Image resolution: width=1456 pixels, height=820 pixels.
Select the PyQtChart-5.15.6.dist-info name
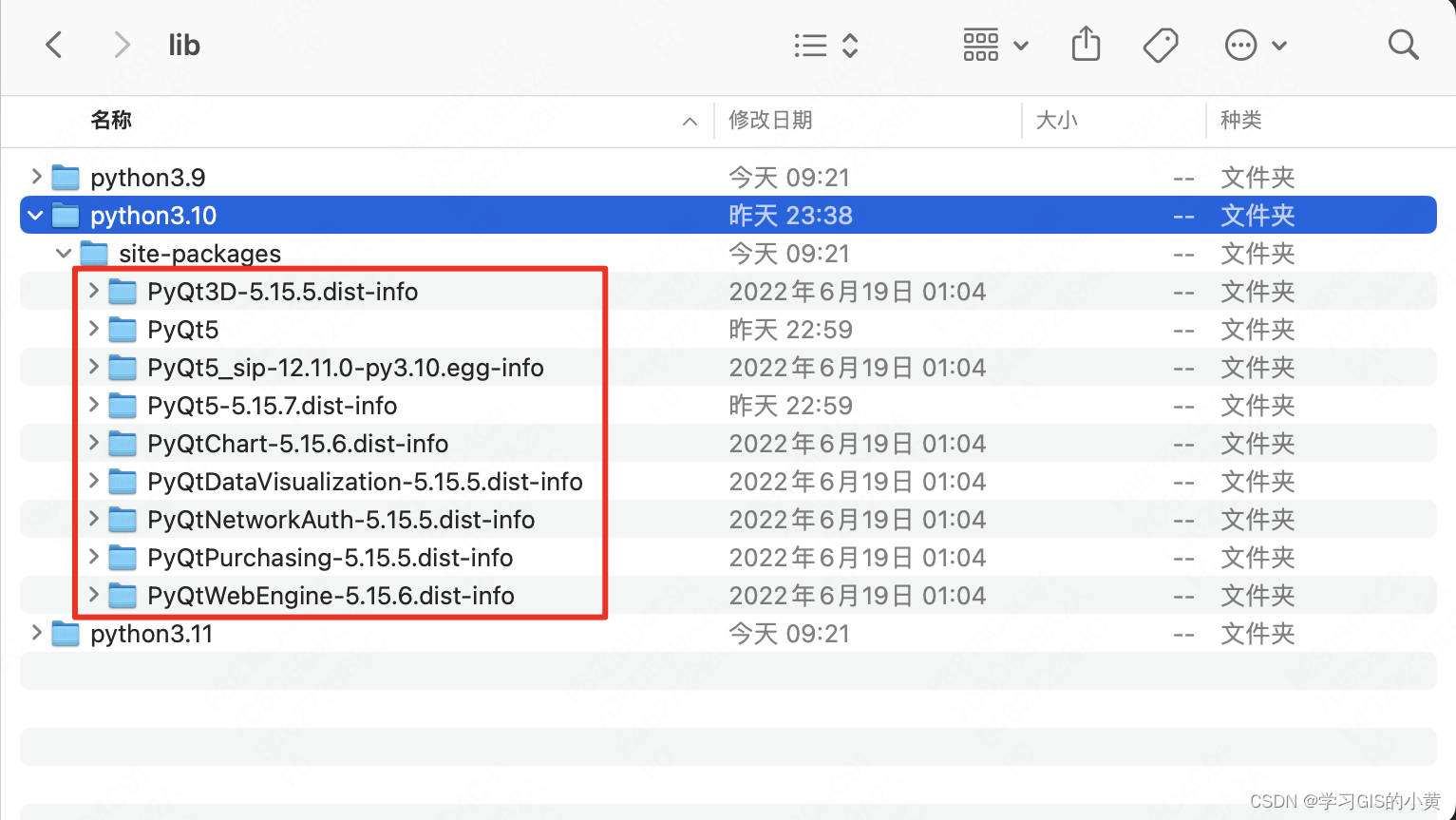coord(297,444)
